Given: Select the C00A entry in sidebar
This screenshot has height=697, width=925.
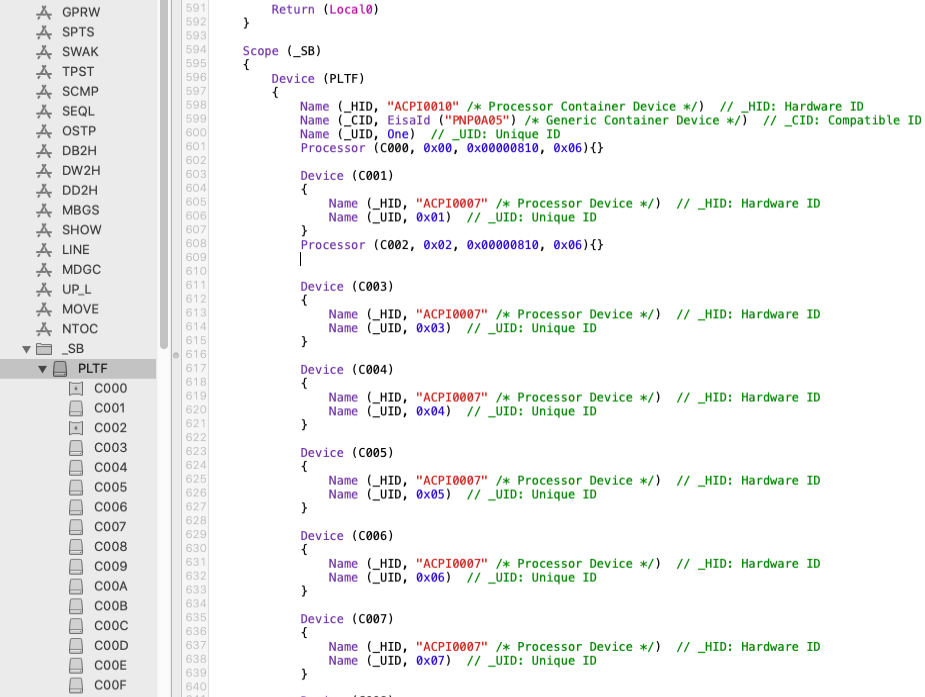Looking at the screenshot, I should (x=110, y=586).
